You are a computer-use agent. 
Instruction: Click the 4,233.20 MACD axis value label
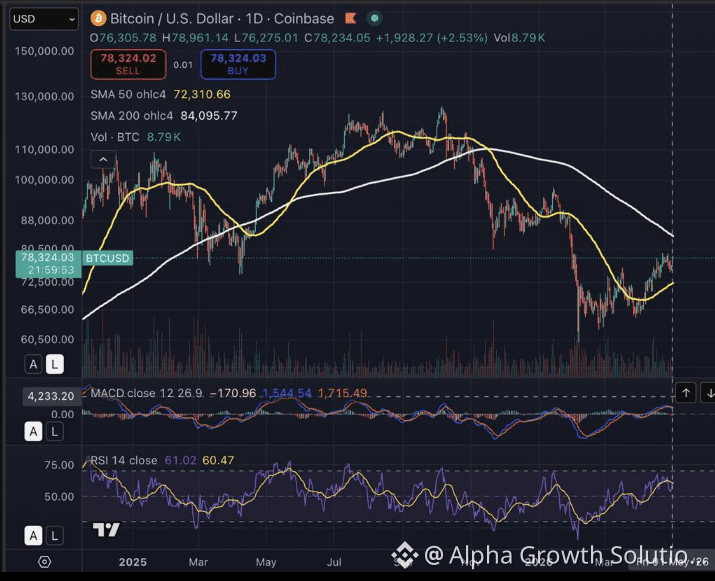tap(51, 396)
